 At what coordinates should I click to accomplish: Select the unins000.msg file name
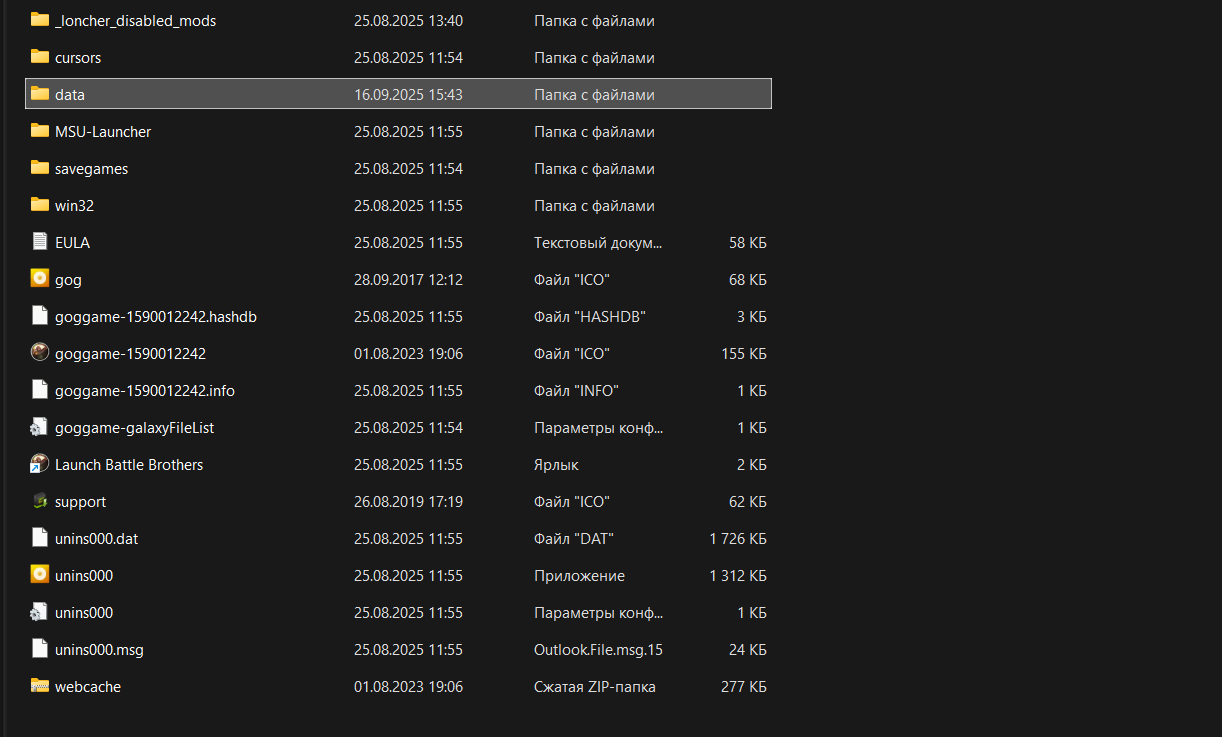[99, 649]
